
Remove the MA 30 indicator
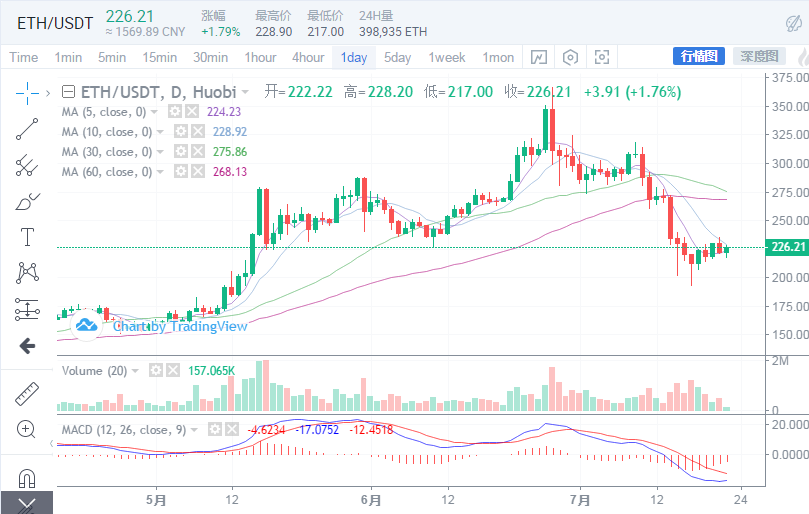[198, 152]
